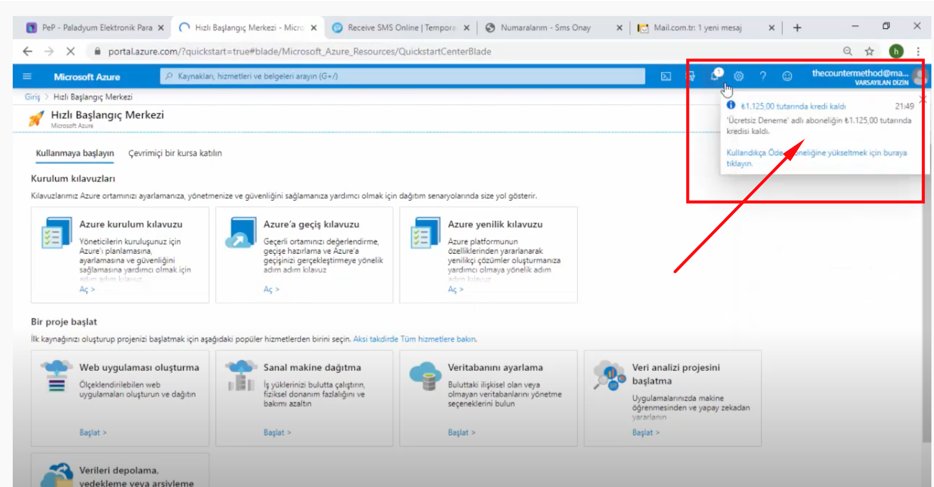Screen dimensions: 934x487
Task: Close the Hızlı Başlangıç Merkezi tab
Action: [314, 28]
